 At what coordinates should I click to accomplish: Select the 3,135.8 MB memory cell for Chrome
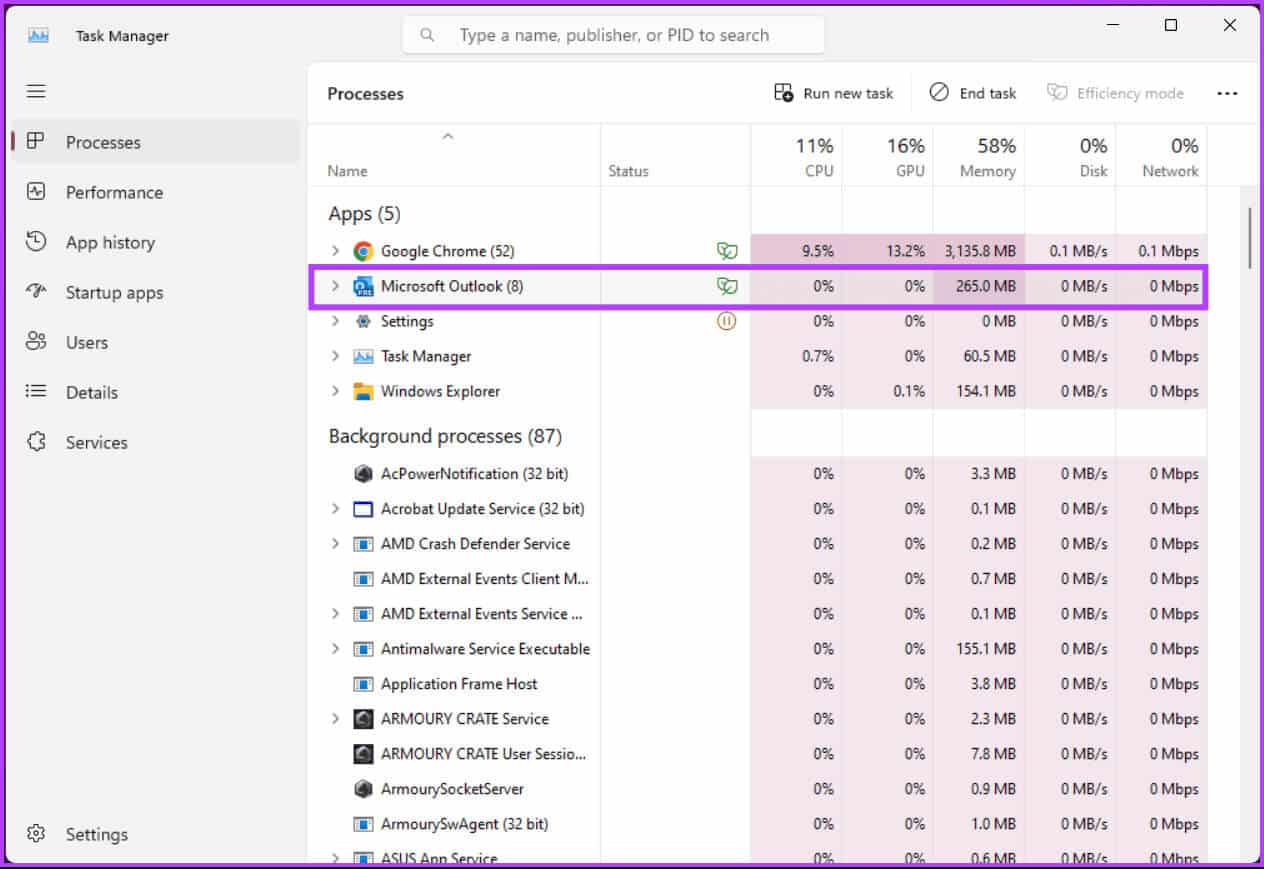point(979,251)
